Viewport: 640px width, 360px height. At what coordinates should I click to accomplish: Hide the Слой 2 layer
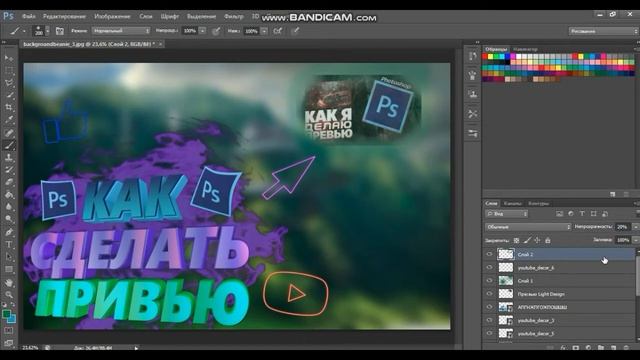489,254
